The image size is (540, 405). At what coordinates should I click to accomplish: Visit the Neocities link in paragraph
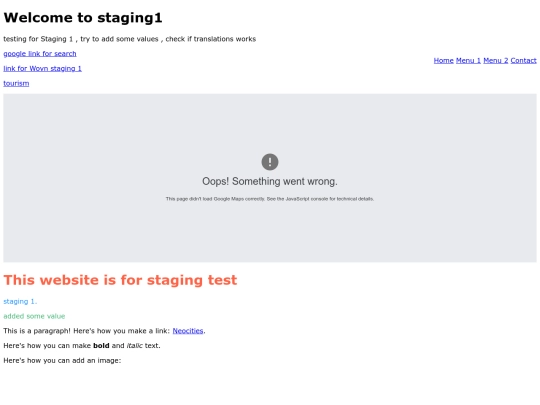click(188, 331)
